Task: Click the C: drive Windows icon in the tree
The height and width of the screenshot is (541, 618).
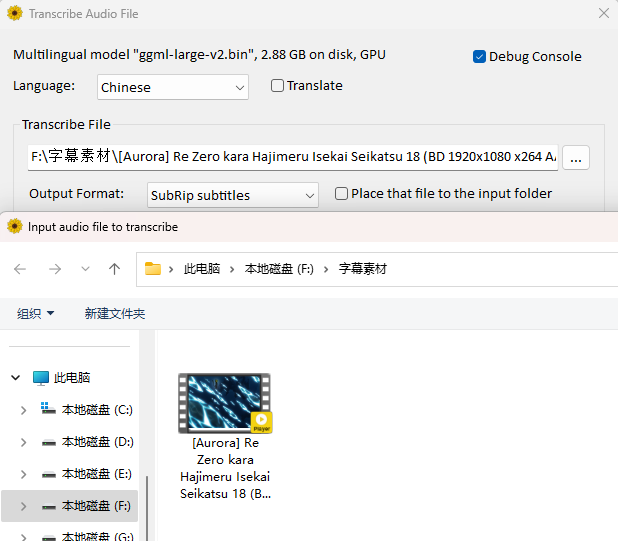Action: coord(48,408)
